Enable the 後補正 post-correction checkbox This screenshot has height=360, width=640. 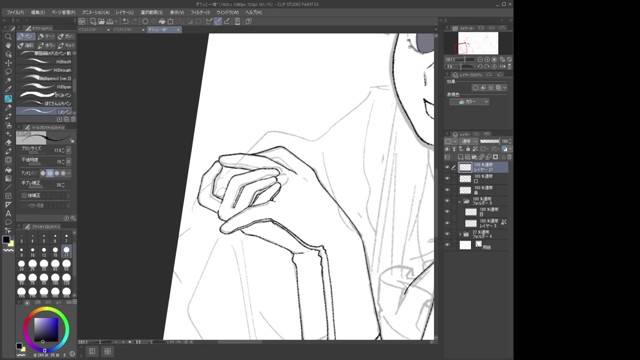click(24, 196)
